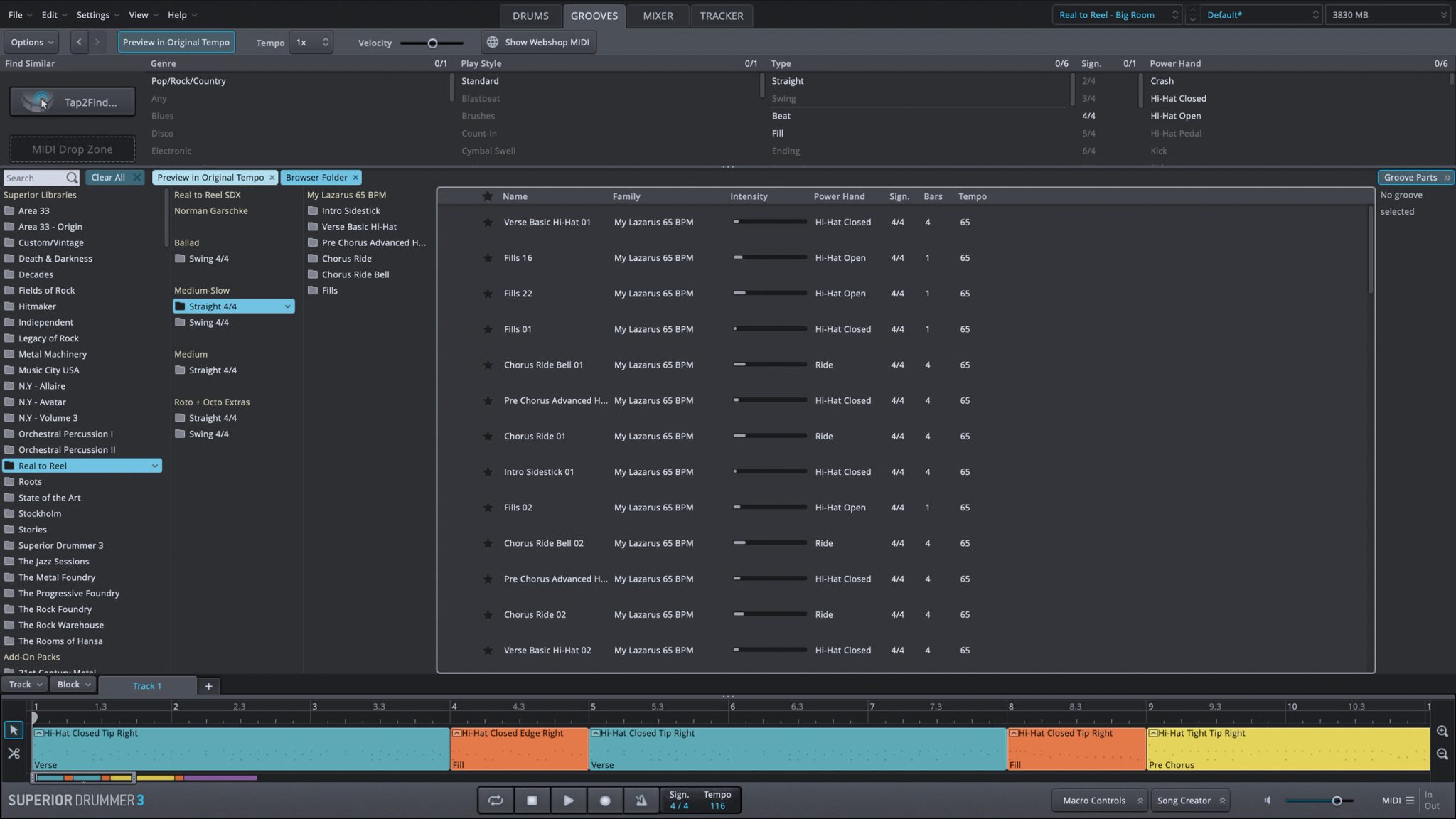
Task: Expand the Song Creator panel
Action: point(1191,801)
